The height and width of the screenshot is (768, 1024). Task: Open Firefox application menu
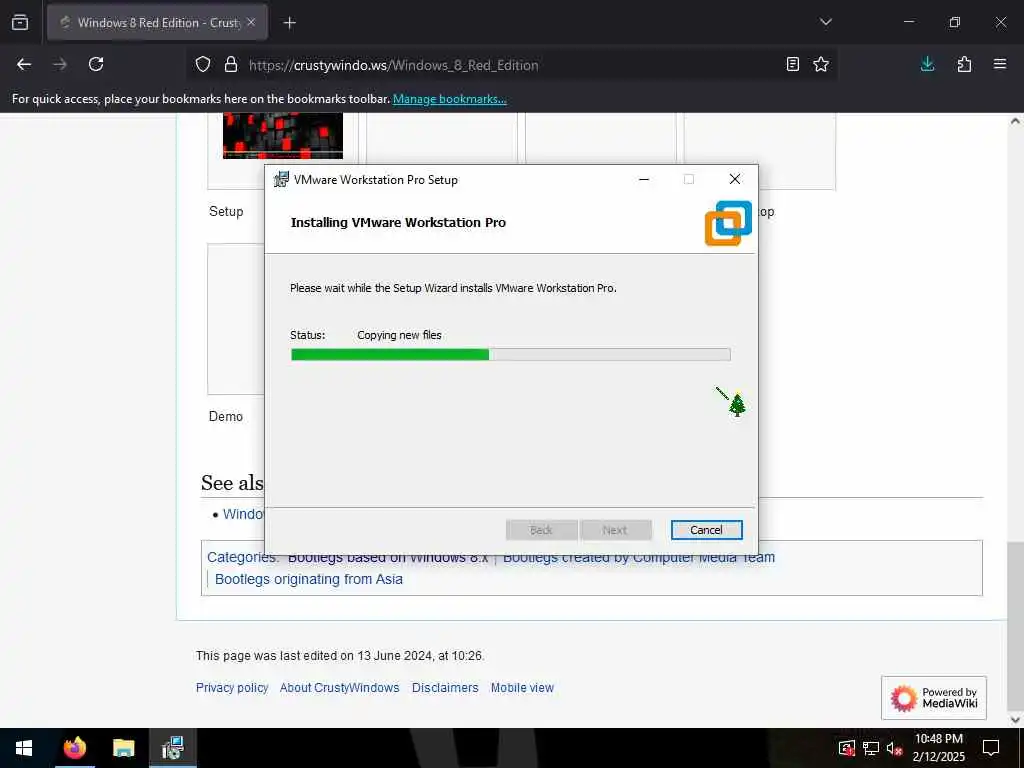point(1000,64)
